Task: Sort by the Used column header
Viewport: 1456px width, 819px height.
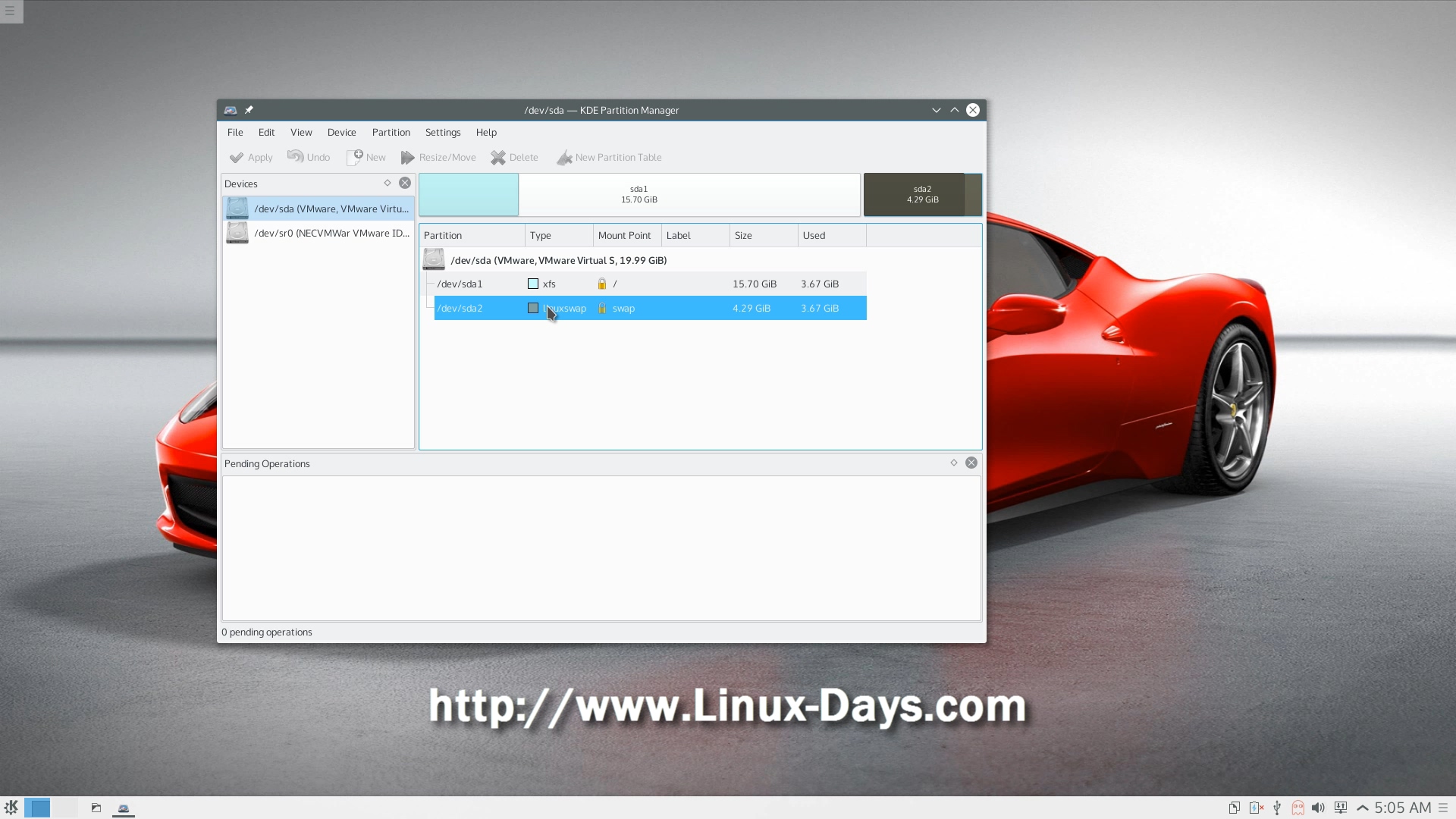Action: tap(832, 235)
